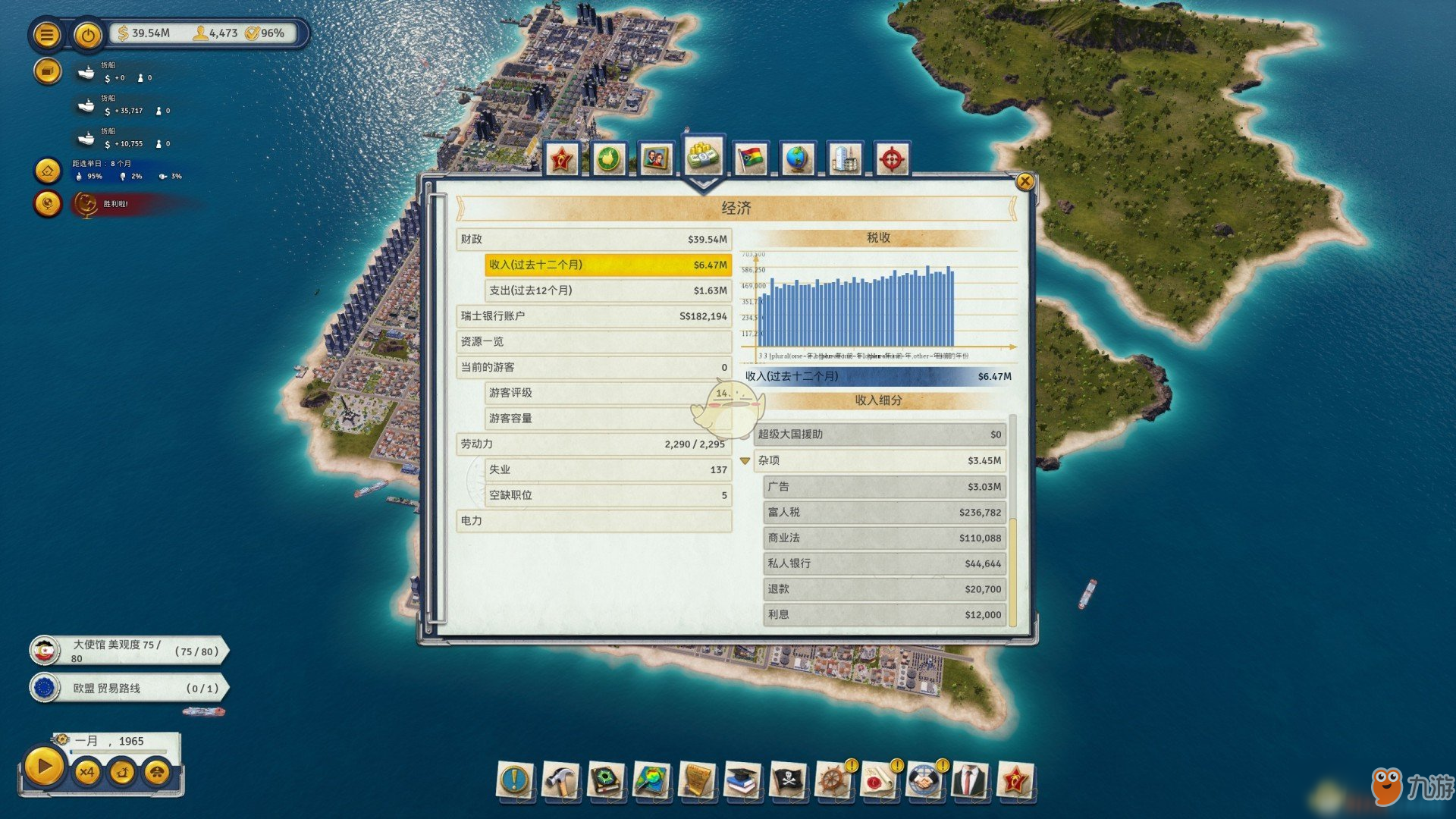Open the graduation cap research button
1456x819 pixels.
[742, 780]
